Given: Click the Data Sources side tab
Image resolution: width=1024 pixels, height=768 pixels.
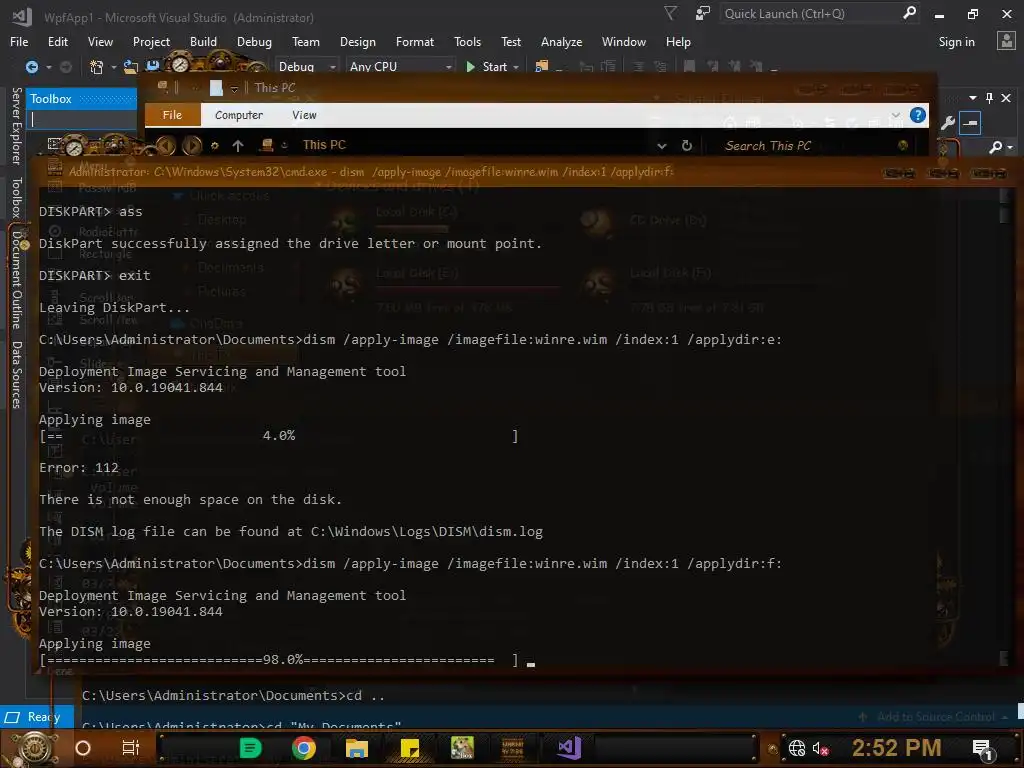Looking at the screenshot, I should coord(16,375).
